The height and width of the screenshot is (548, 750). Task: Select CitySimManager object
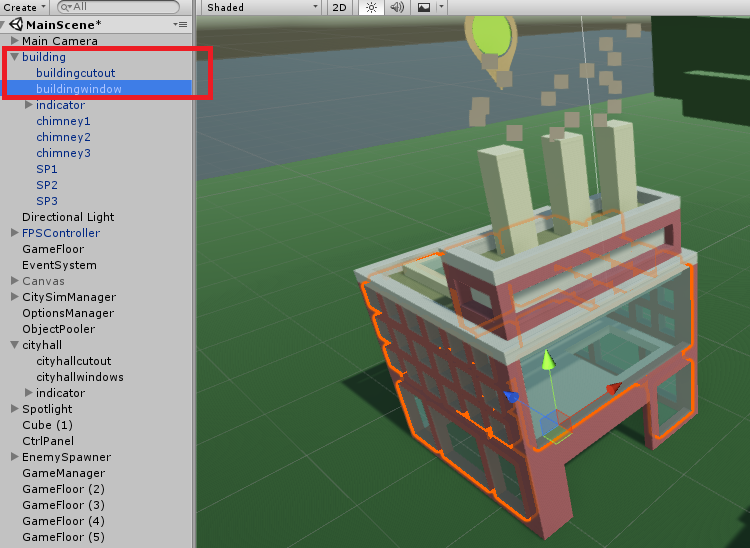[69, 297]
